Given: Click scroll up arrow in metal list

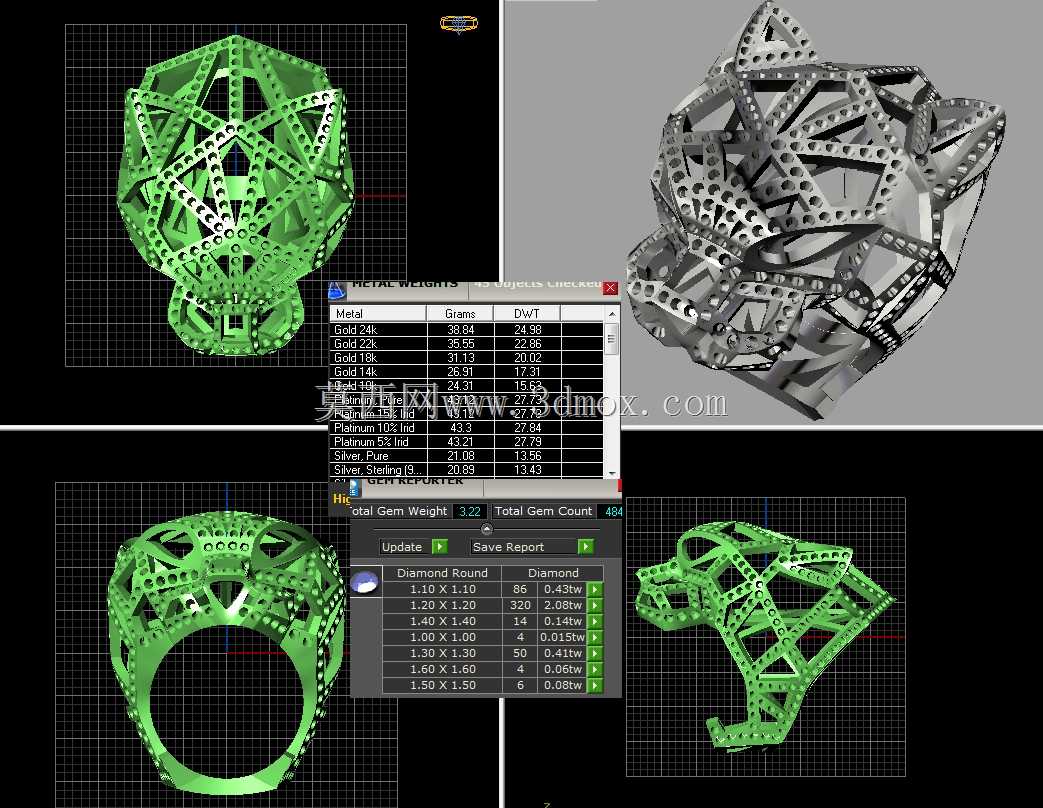Looking at the screenshot, I should (611, 313).
